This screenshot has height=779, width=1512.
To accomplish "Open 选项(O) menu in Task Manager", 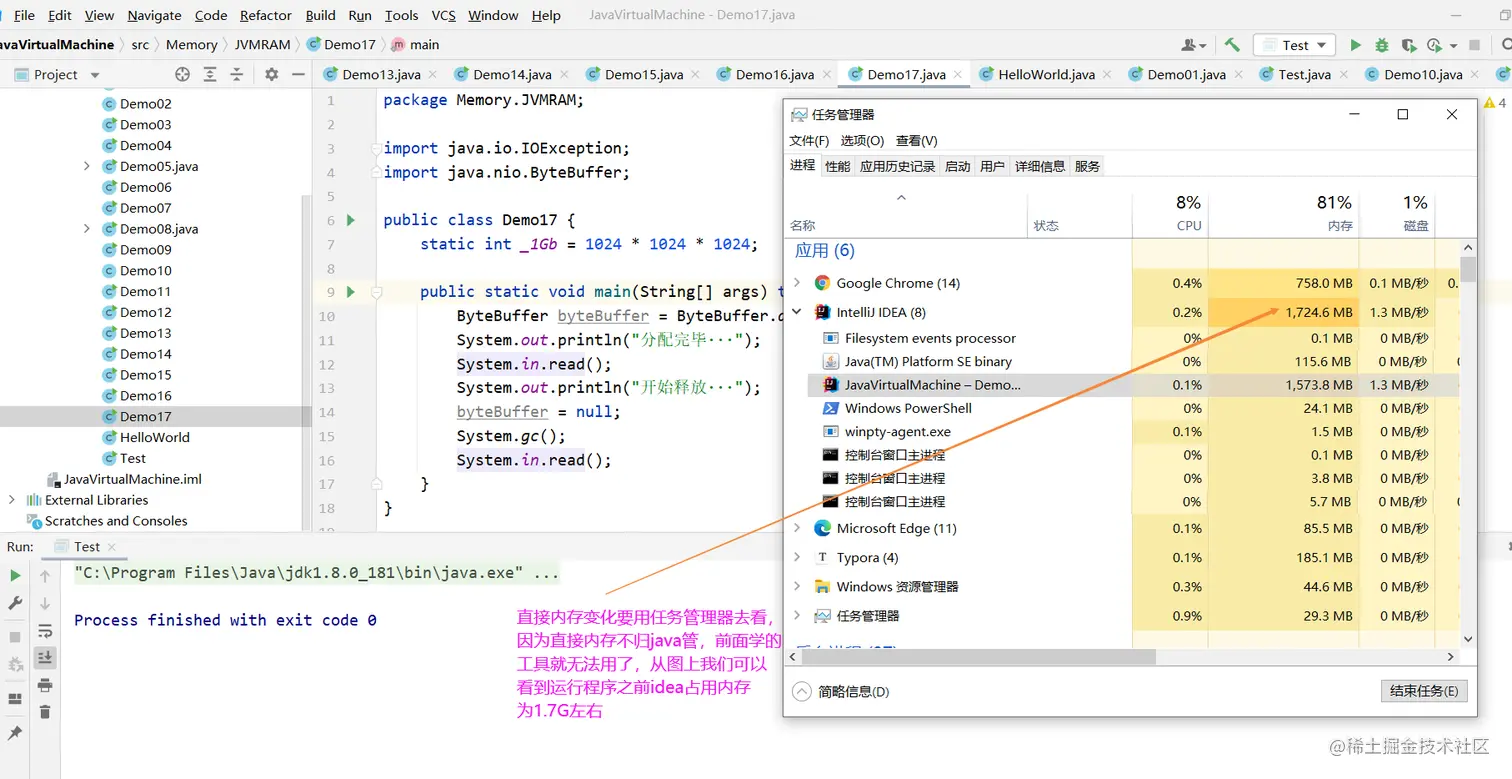I will pyautogui.click(x=862, y=141).
